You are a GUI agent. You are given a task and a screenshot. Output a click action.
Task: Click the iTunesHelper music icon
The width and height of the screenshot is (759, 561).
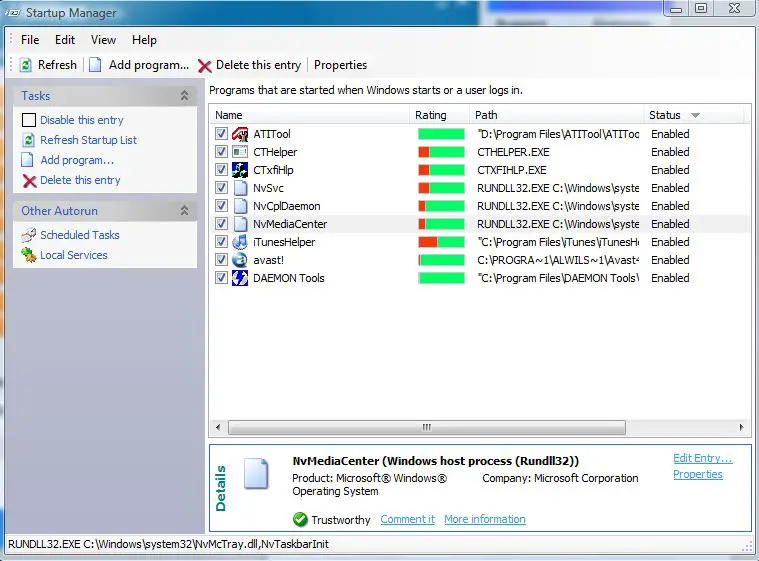tap(240, 242)
